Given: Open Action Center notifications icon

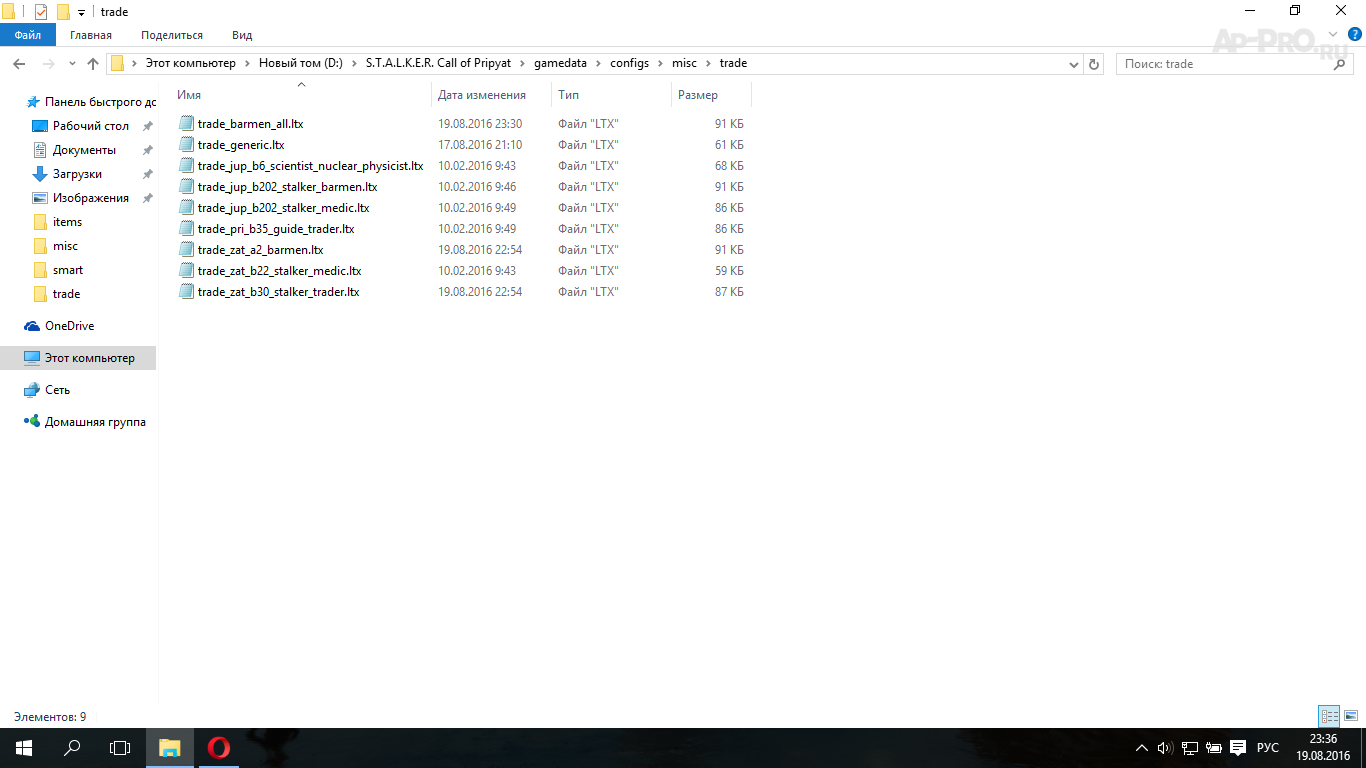Looking at the screenshot, I should [x=1237, y=747].
